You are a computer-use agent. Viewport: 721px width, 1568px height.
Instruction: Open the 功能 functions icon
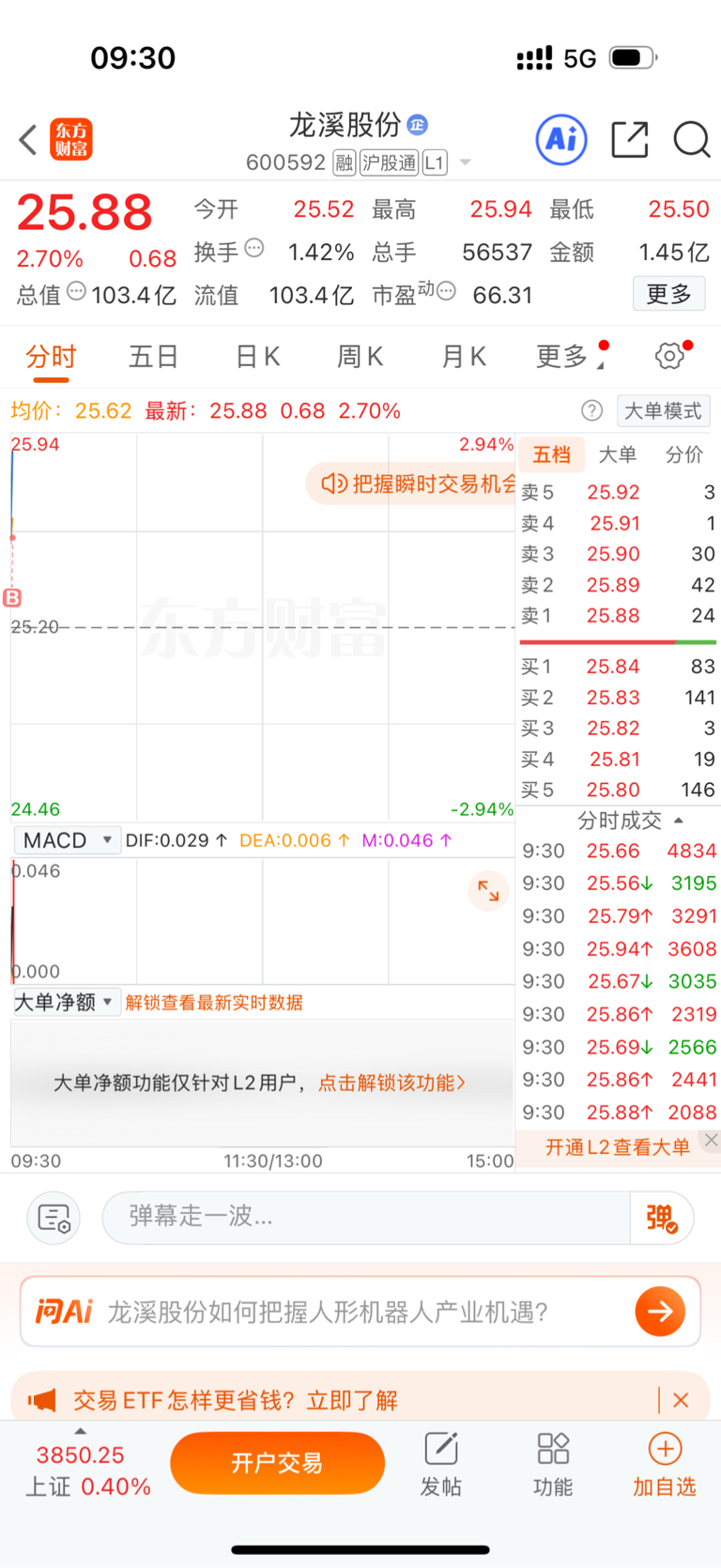pyautogui.click(x=553, y=1465)
